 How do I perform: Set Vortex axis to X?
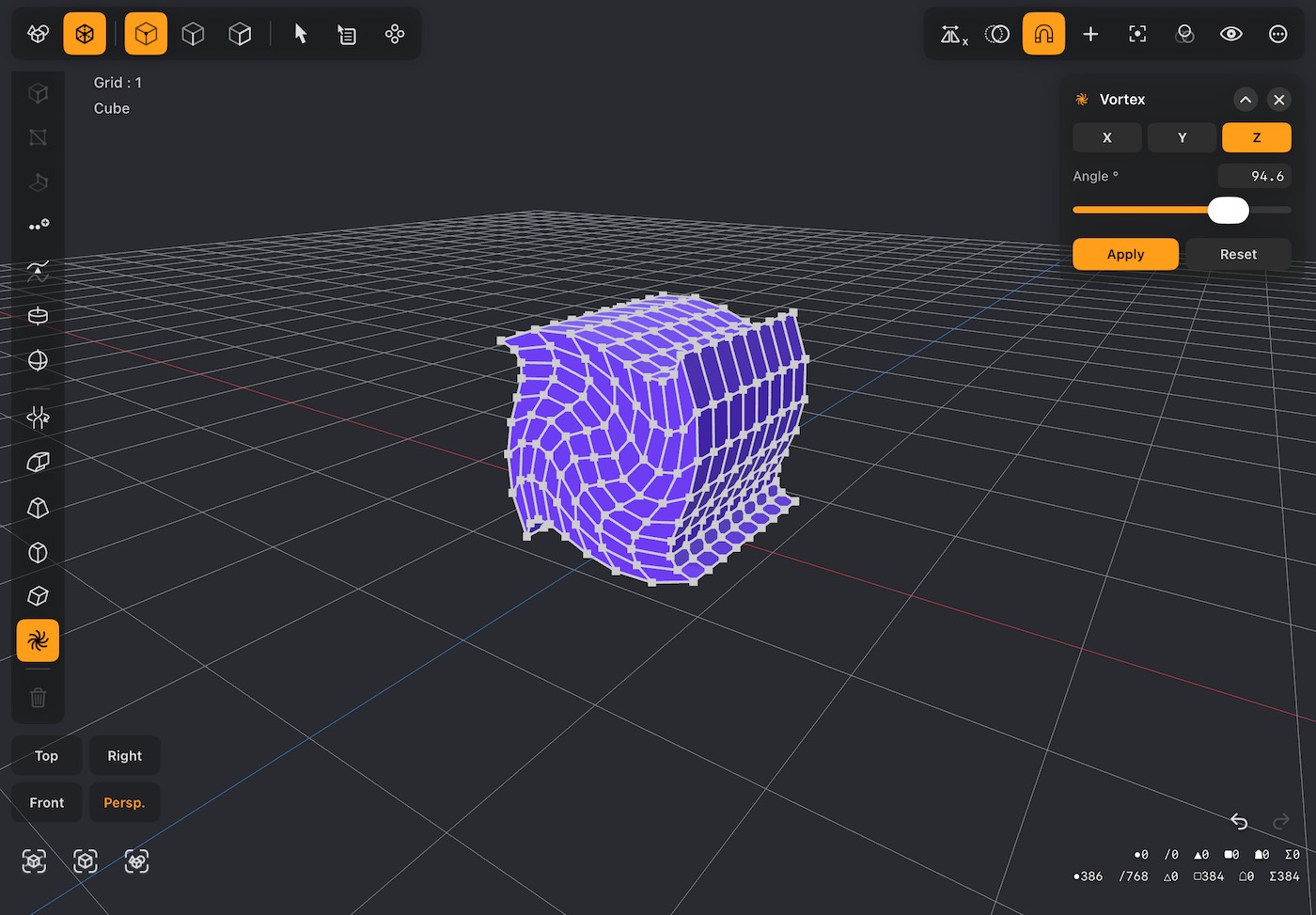(1107, 137)
